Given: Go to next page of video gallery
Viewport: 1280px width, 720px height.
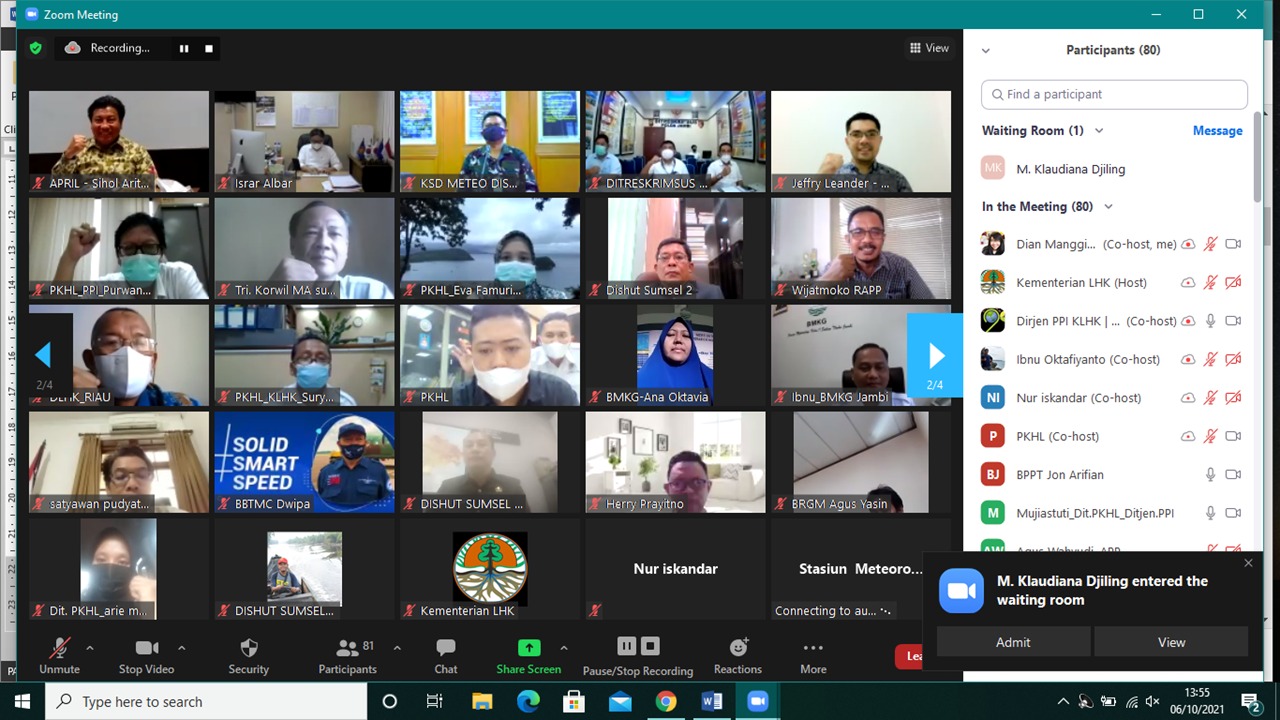Looking at the screenshot, I should [x=935, y=356].
